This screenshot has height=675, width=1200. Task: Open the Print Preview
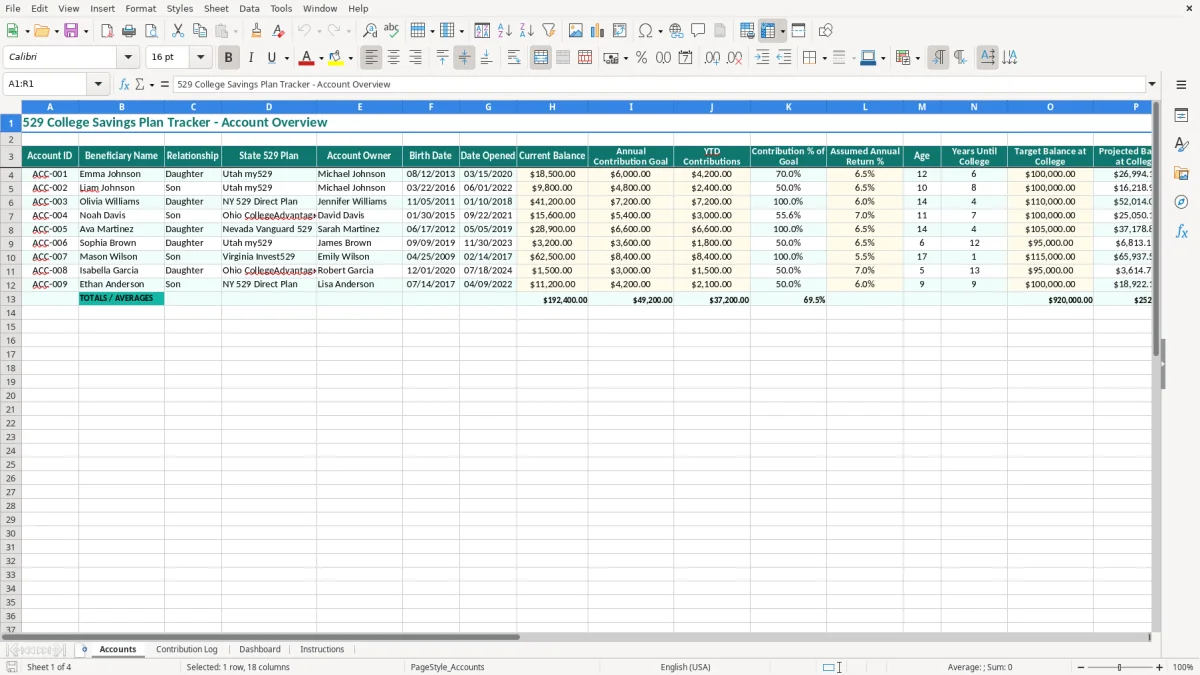click(x=151, y=31)
